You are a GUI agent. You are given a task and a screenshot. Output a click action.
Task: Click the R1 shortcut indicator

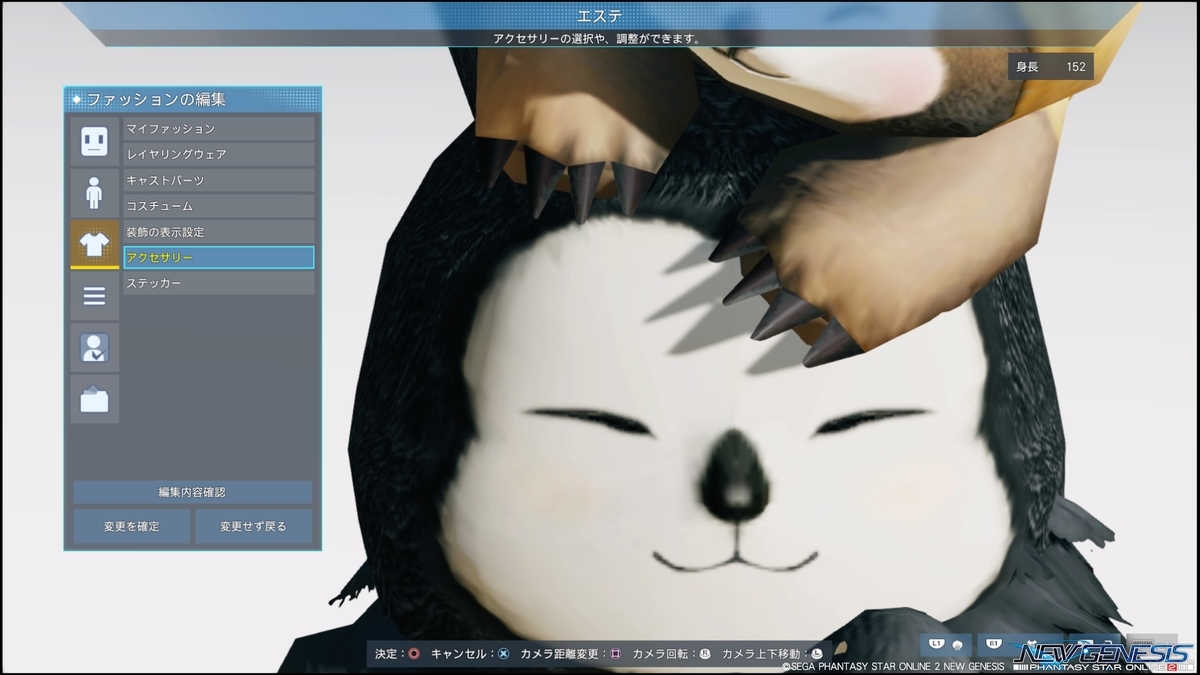(1003, 645)
